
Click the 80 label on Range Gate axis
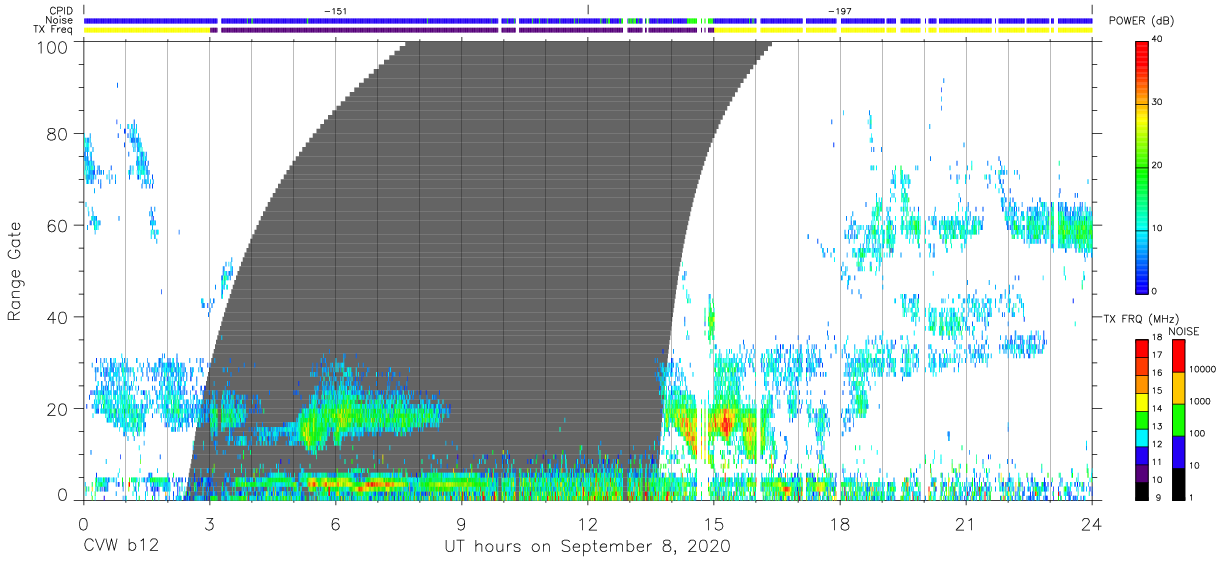tap(60, 134)
